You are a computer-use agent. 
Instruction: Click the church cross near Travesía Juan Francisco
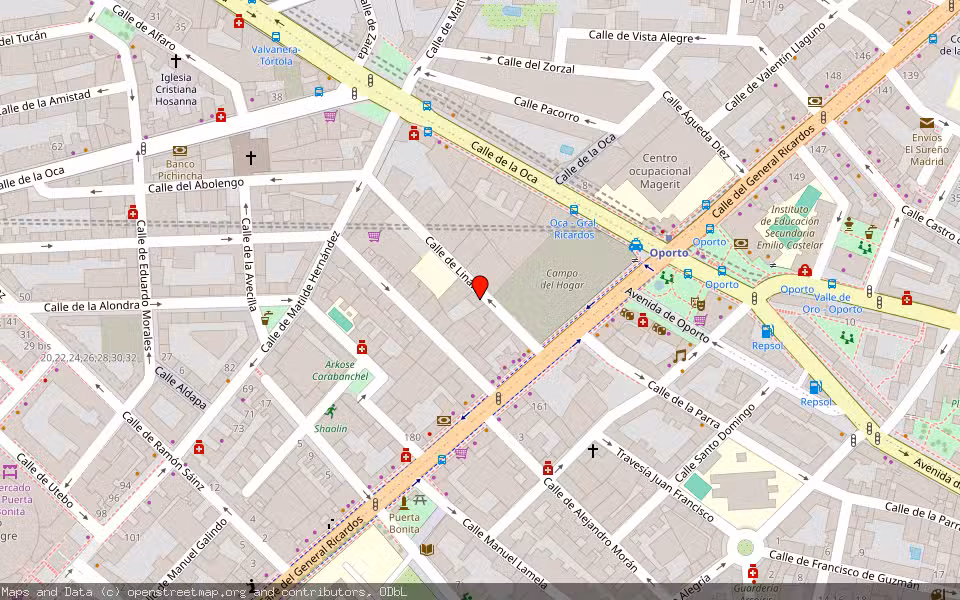pos(593,451)
